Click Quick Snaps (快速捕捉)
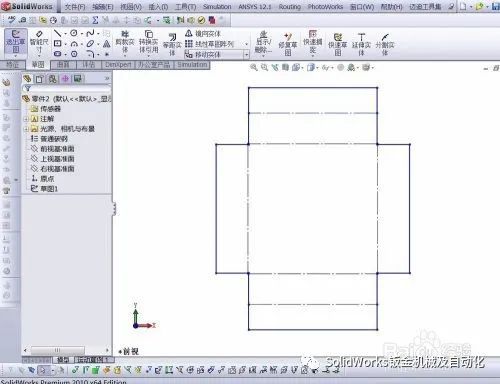 click(312, 42)
